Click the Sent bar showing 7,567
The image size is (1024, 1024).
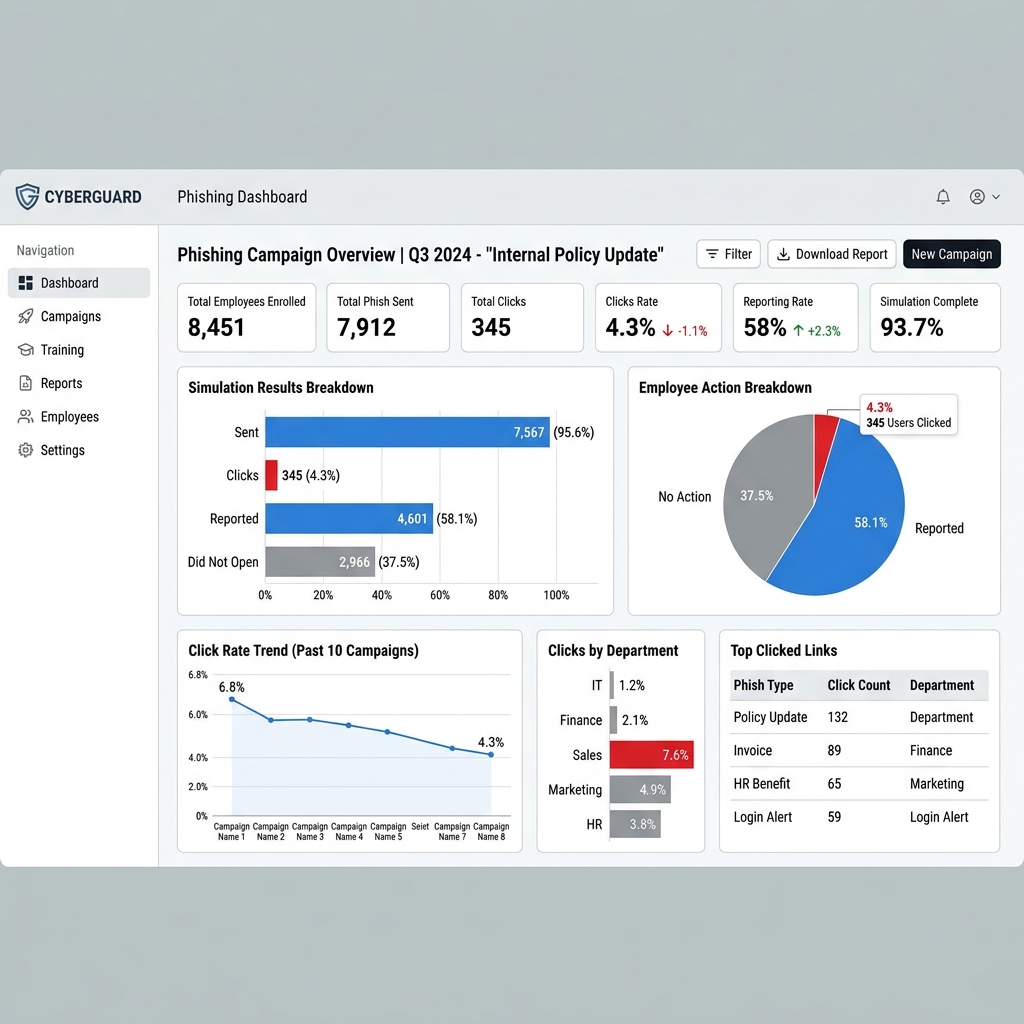[408, 432]
